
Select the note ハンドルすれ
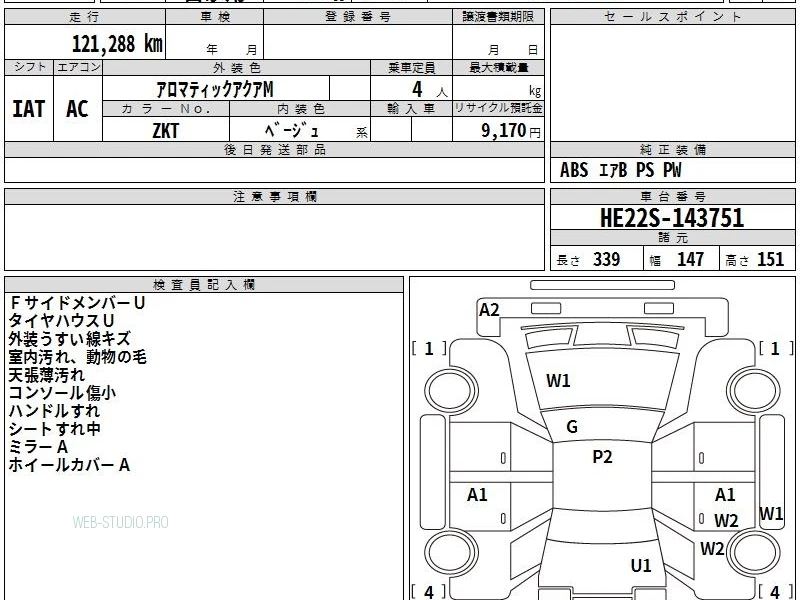pos(54,411)
